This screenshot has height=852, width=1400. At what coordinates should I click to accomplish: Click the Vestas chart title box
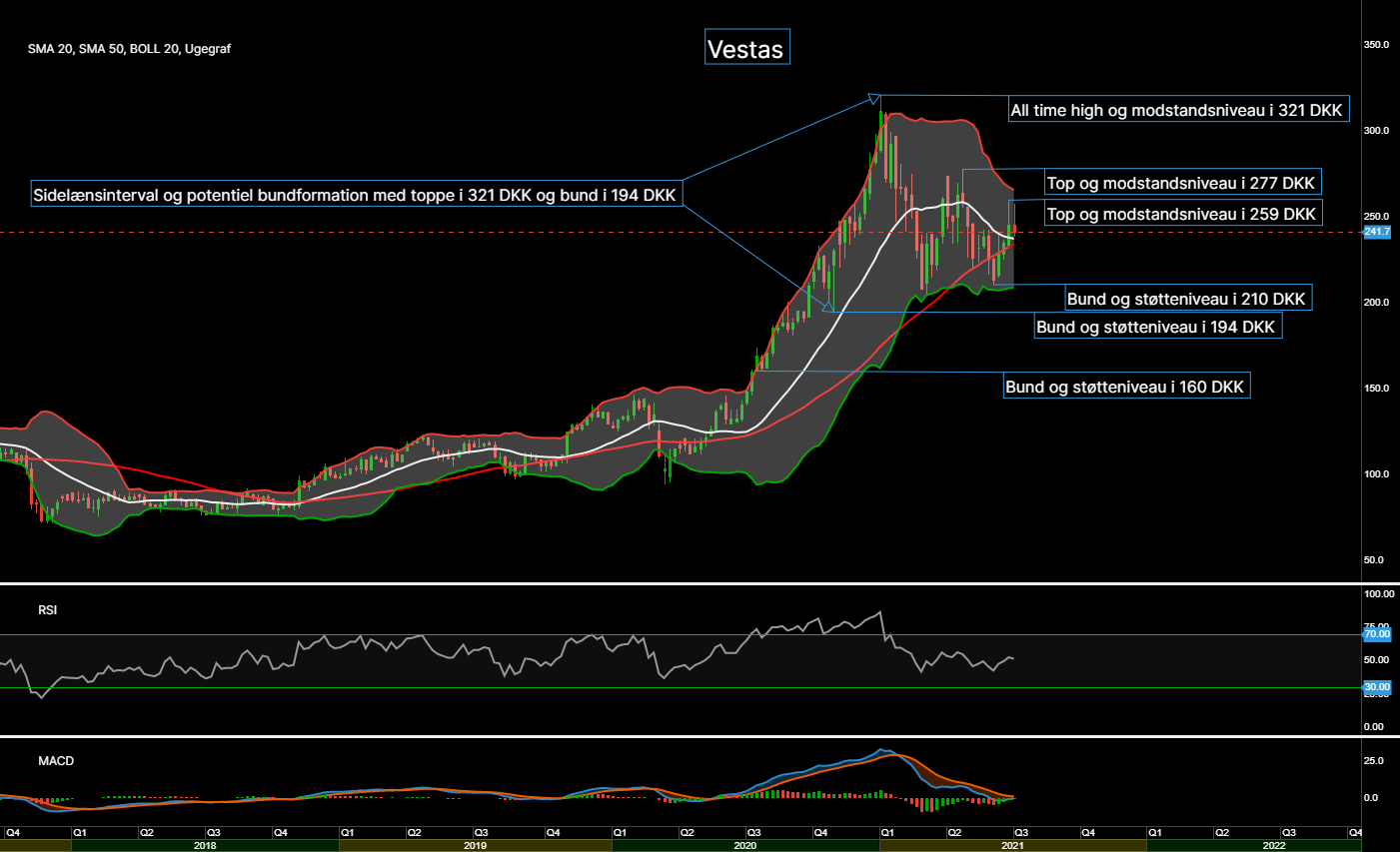click(747, 47)
